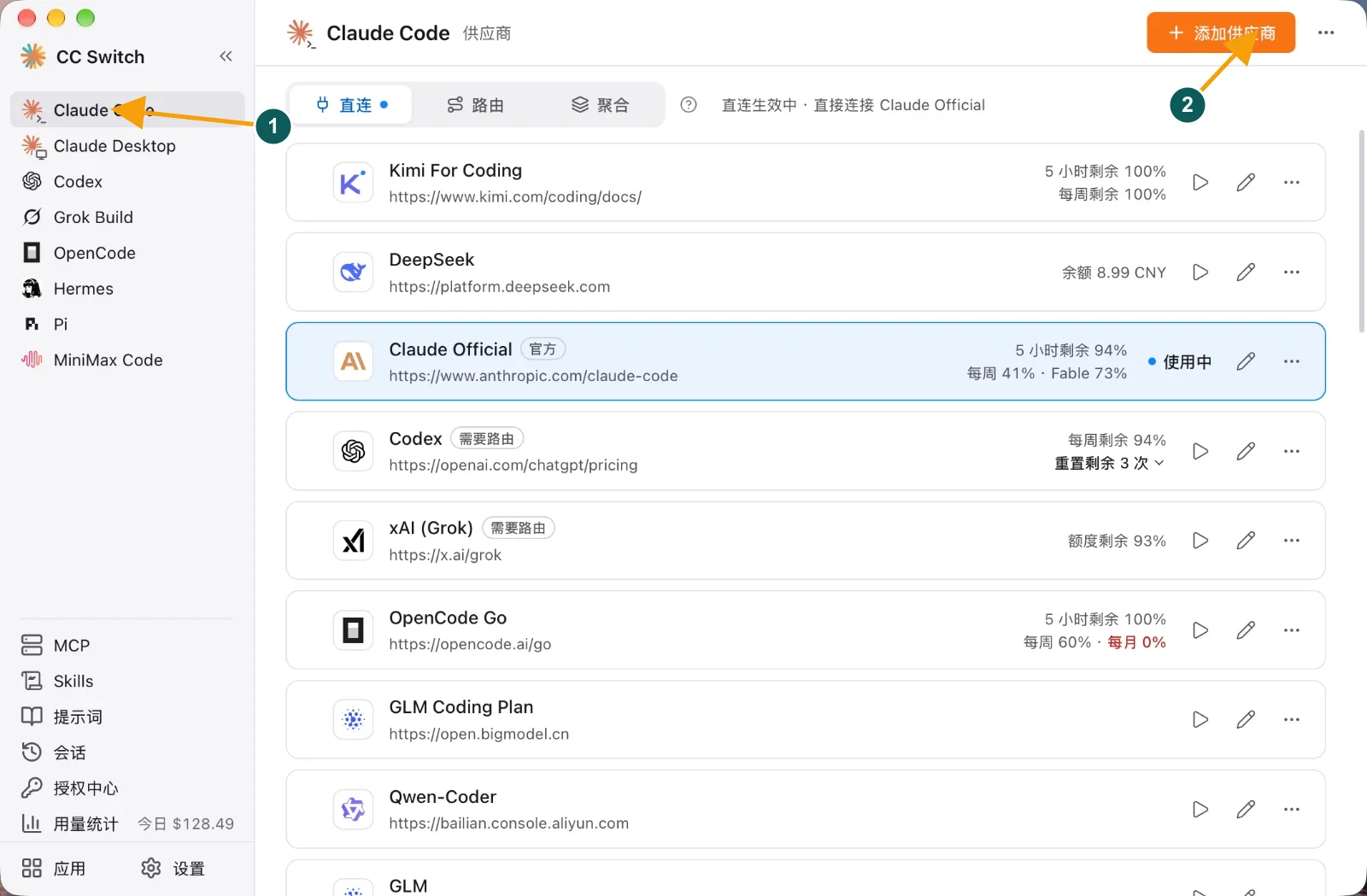The width and height of the screenshot is (1367, 896).
Task: Open more options for Kimi For Coding
Action: [1292, 182]
